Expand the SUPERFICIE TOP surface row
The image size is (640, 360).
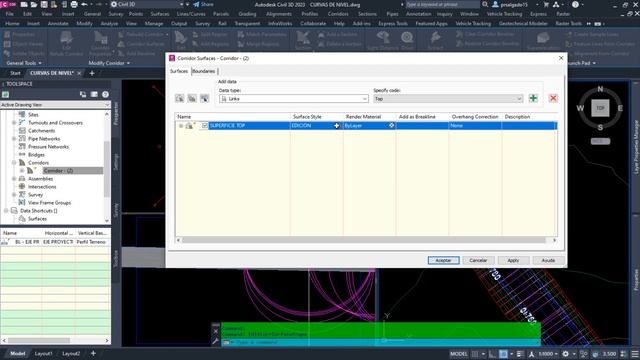(181, 126)
